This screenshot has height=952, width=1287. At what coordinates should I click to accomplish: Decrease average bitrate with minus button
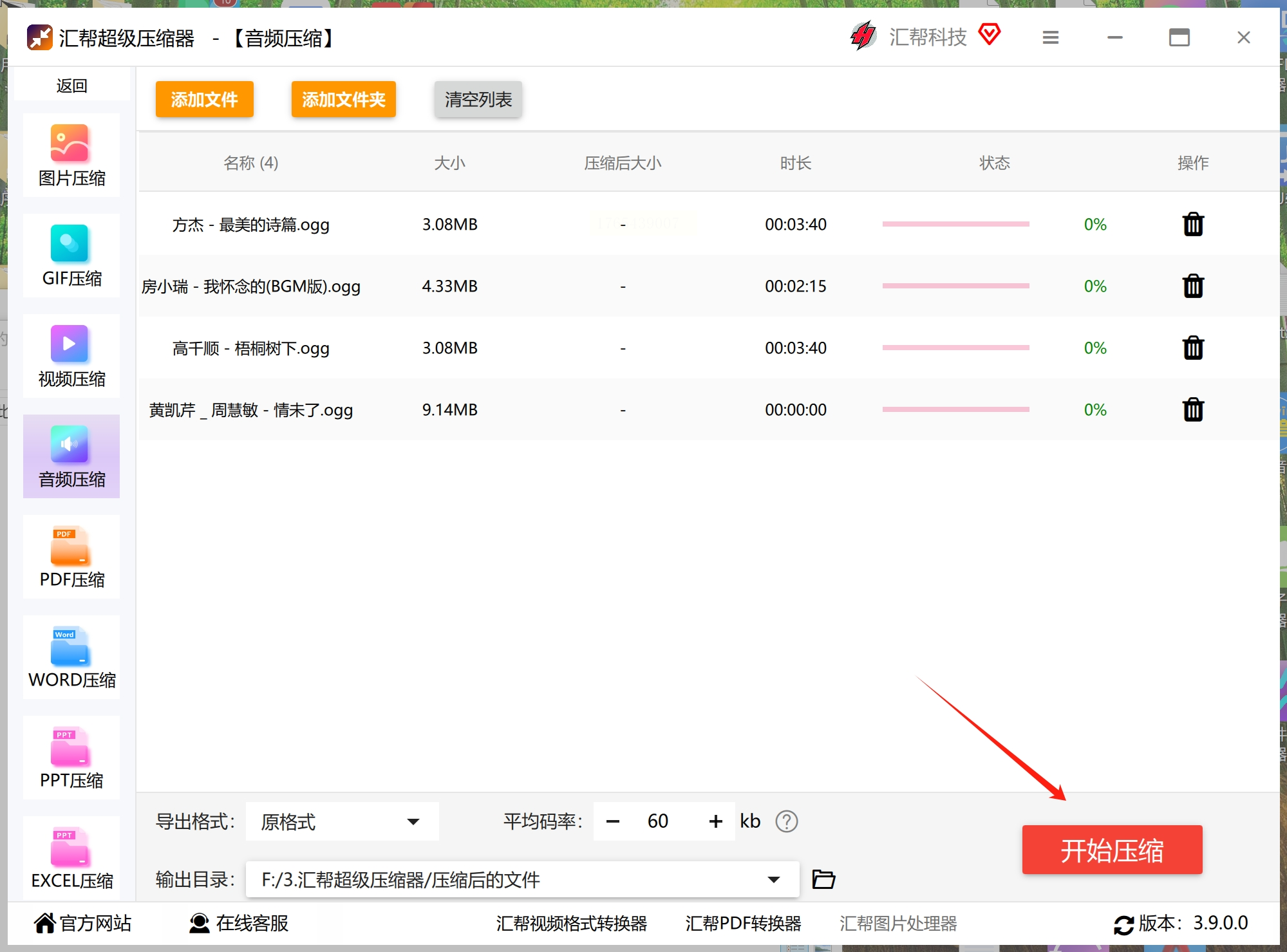(612, 821)
